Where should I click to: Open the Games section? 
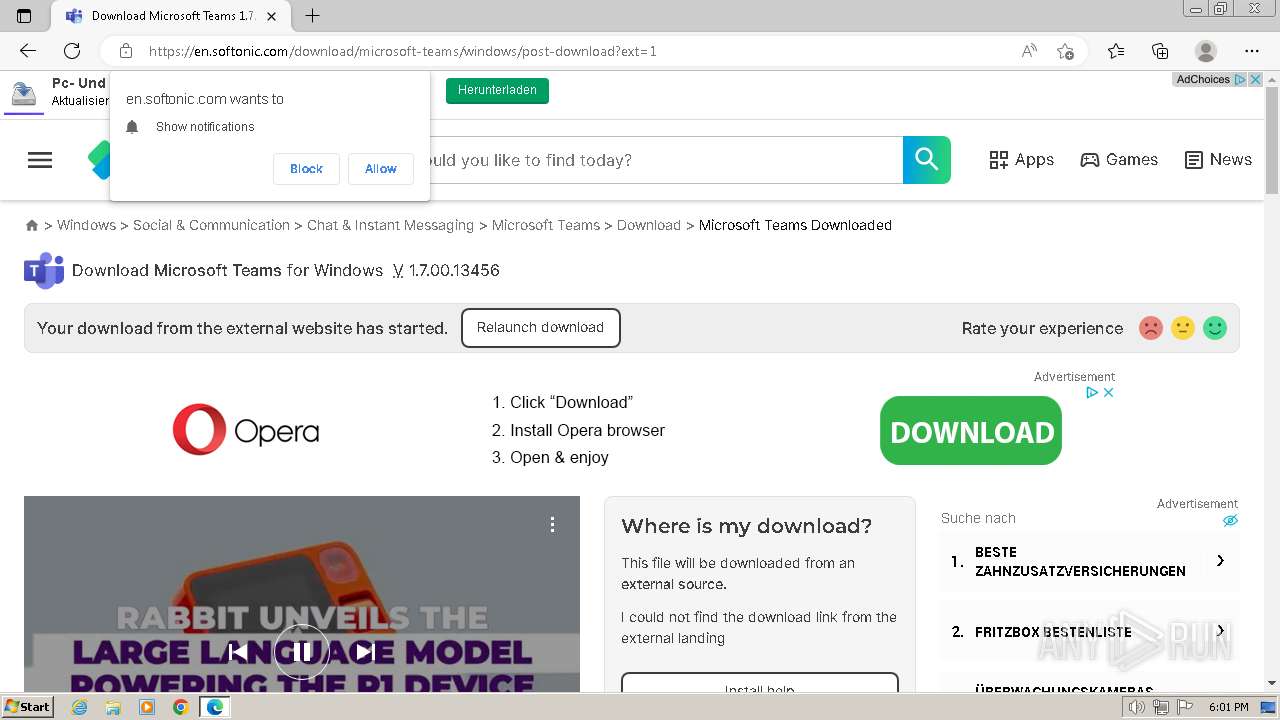[x=1119, y=160]
